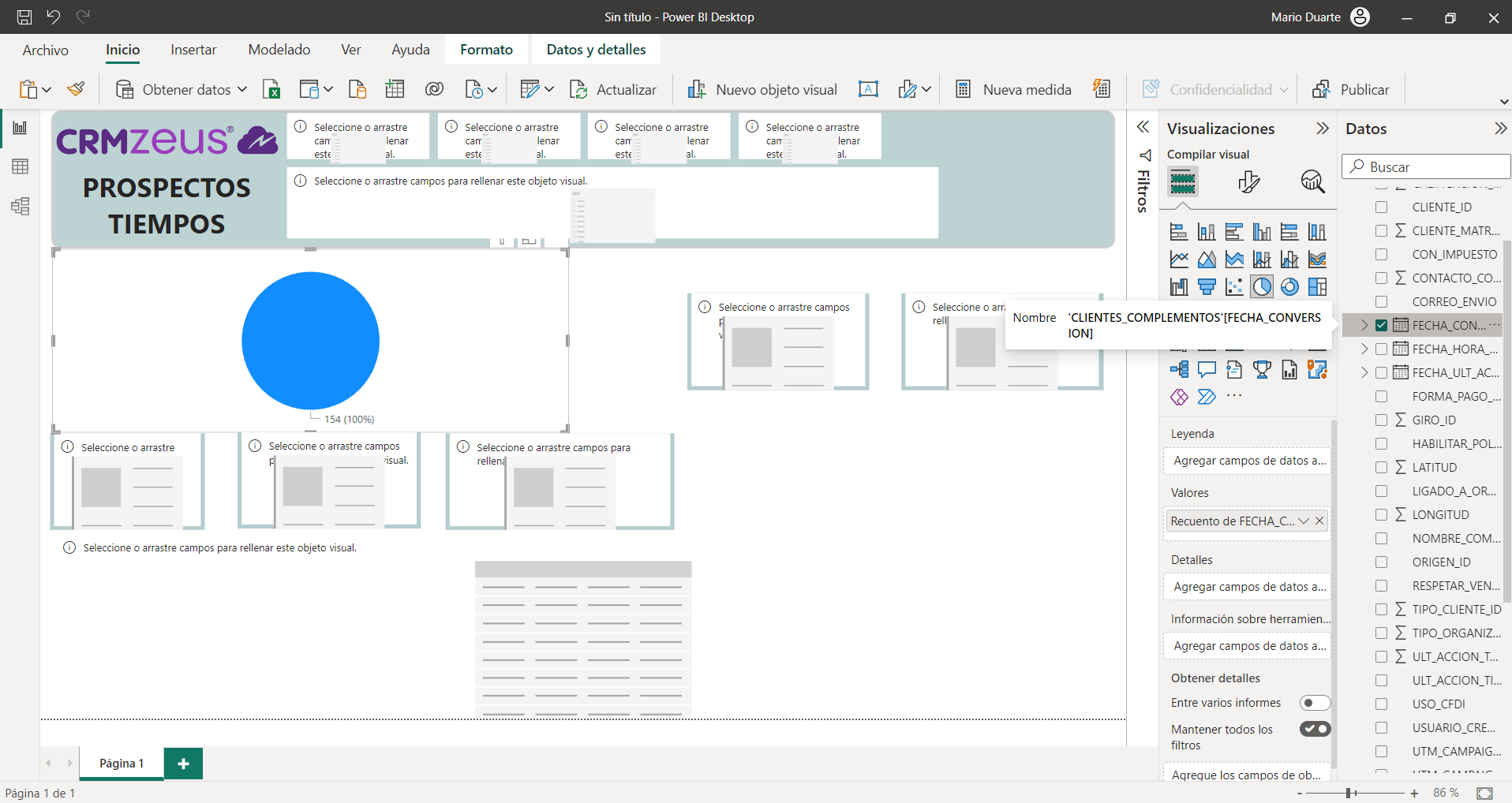The width and height of the screenshot is (1512, 803).
Task: Select the ArcGIS map visualization icon
Action: tap(1317, 369)
